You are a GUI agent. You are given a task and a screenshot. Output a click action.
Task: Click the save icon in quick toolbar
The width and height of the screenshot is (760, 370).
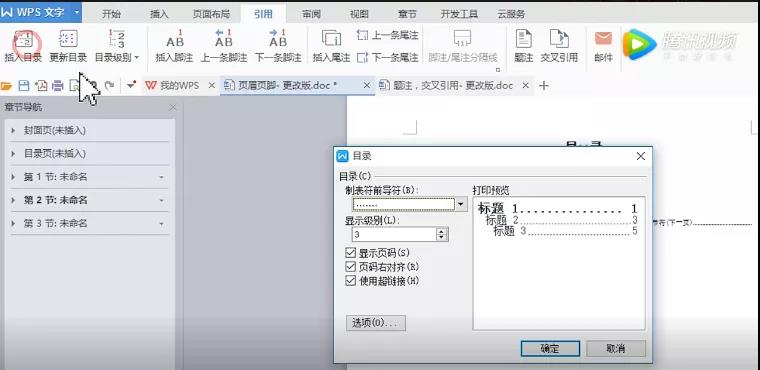(x=24, y=86)
